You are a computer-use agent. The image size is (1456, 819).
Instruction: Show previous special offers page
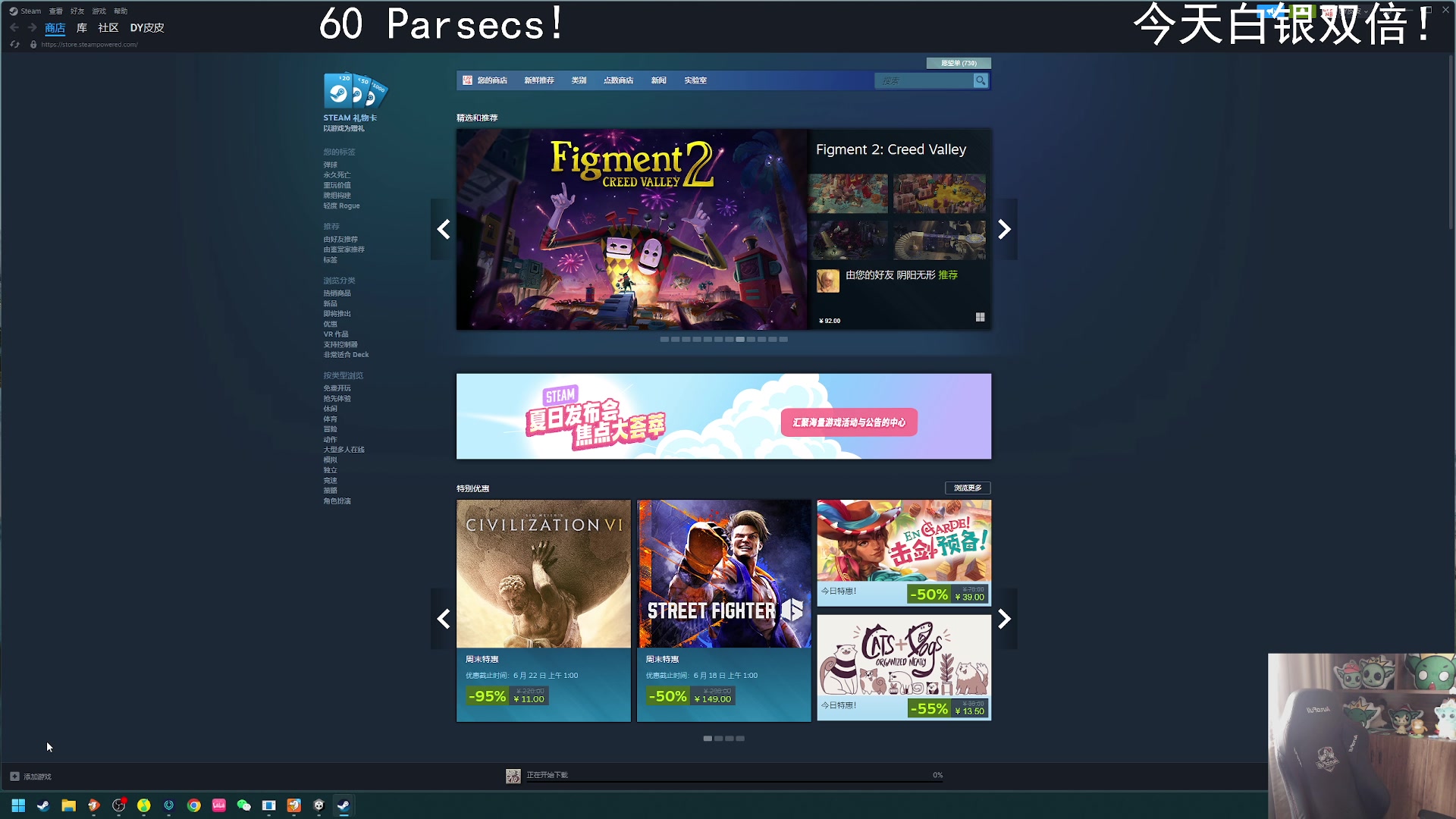click(x=444, y=619)
